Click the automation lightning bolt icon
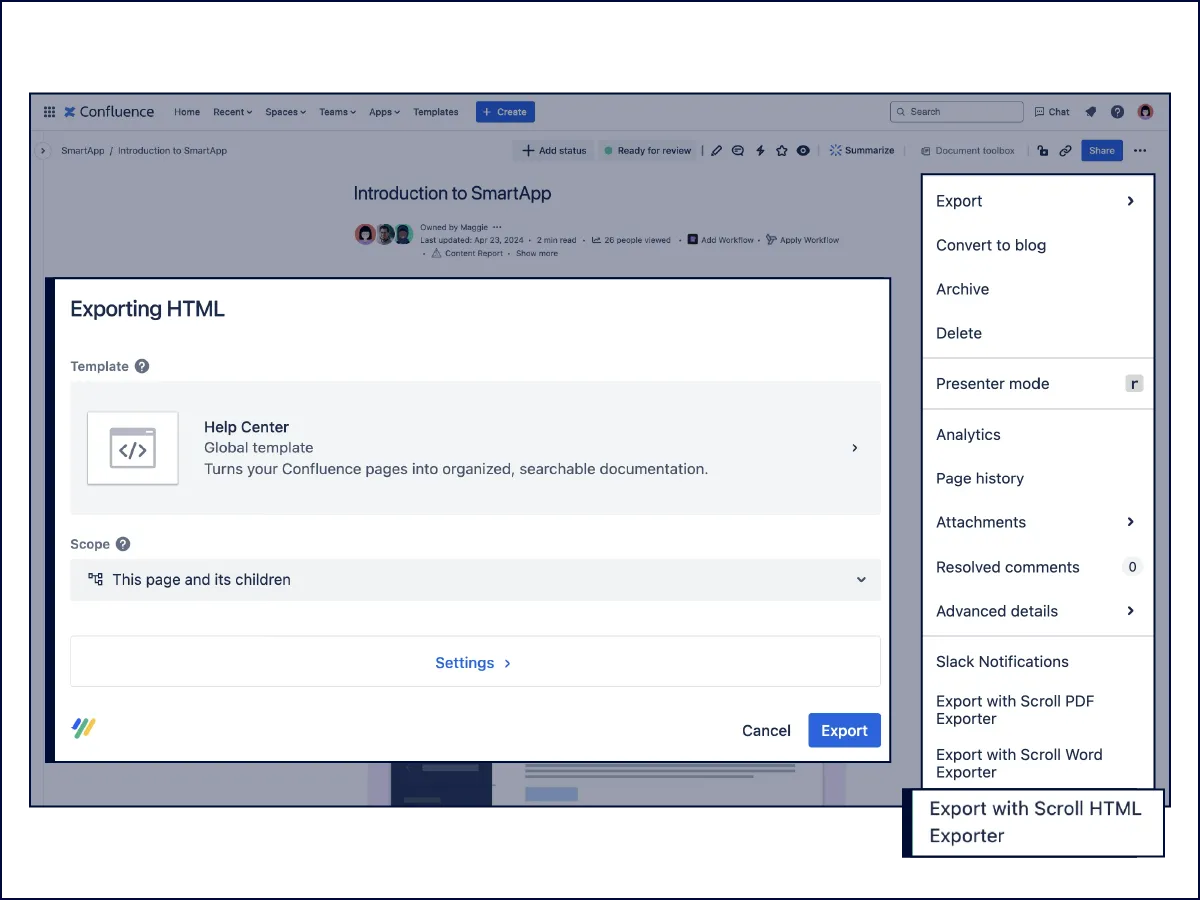Image resolution: width=1200 pixels, height=900 pixels. tap(760, 151)
